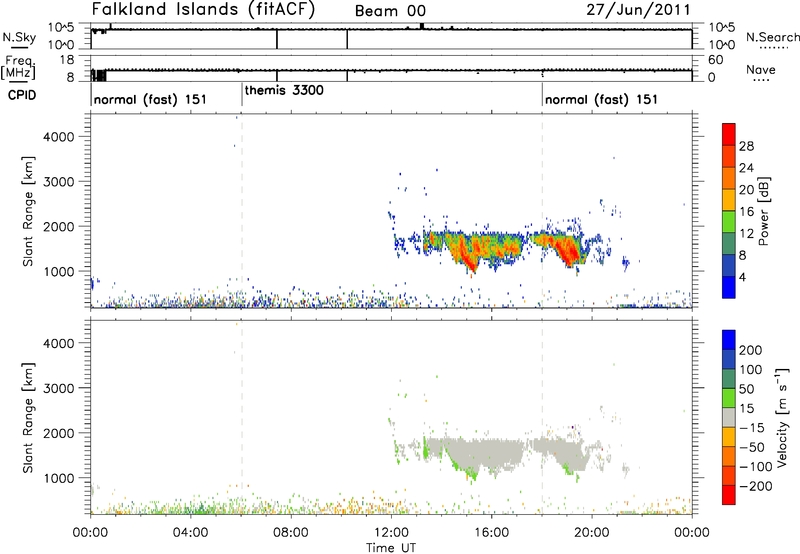Click the '20:00' time axis tick label

coord(592,533)
